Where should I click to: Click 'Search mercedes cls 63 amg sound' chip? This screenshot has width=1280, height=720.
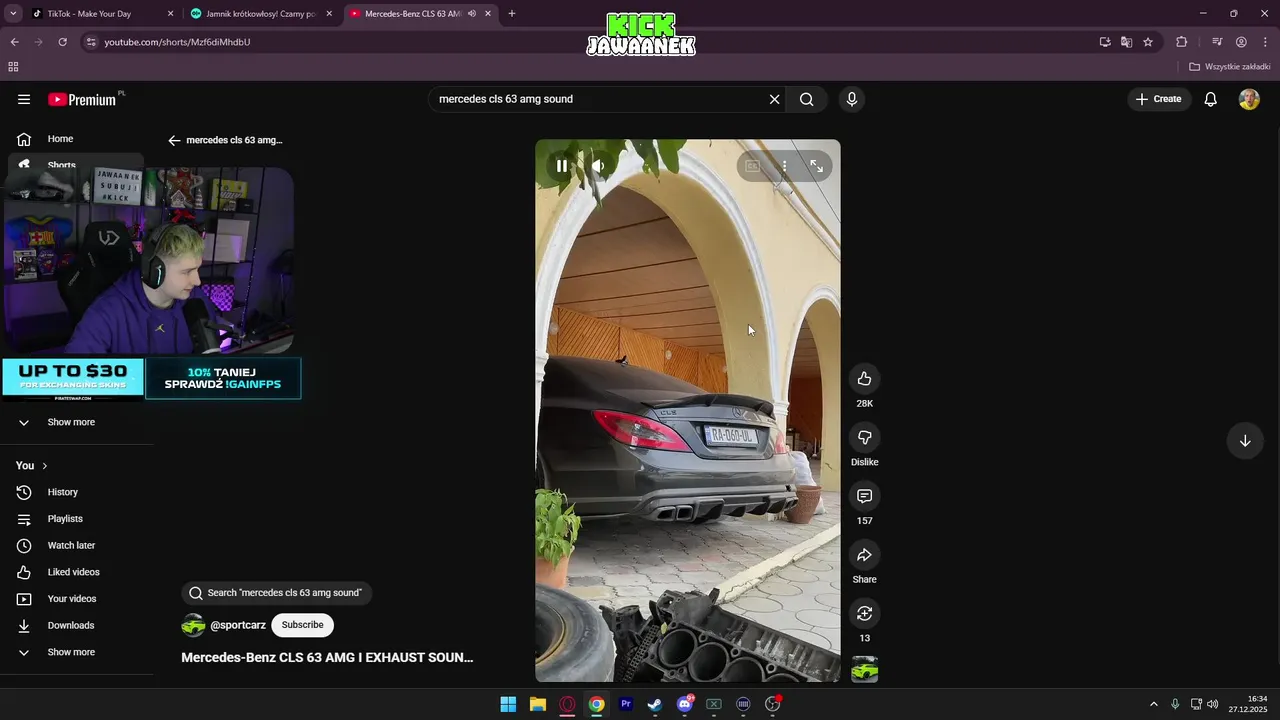(x=276, y=593)
